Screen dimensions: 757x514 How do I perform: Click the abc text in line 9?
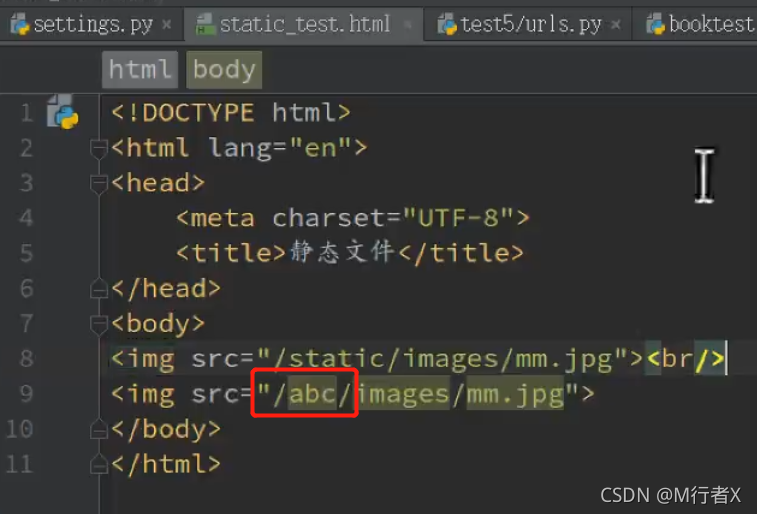[312, 394]
